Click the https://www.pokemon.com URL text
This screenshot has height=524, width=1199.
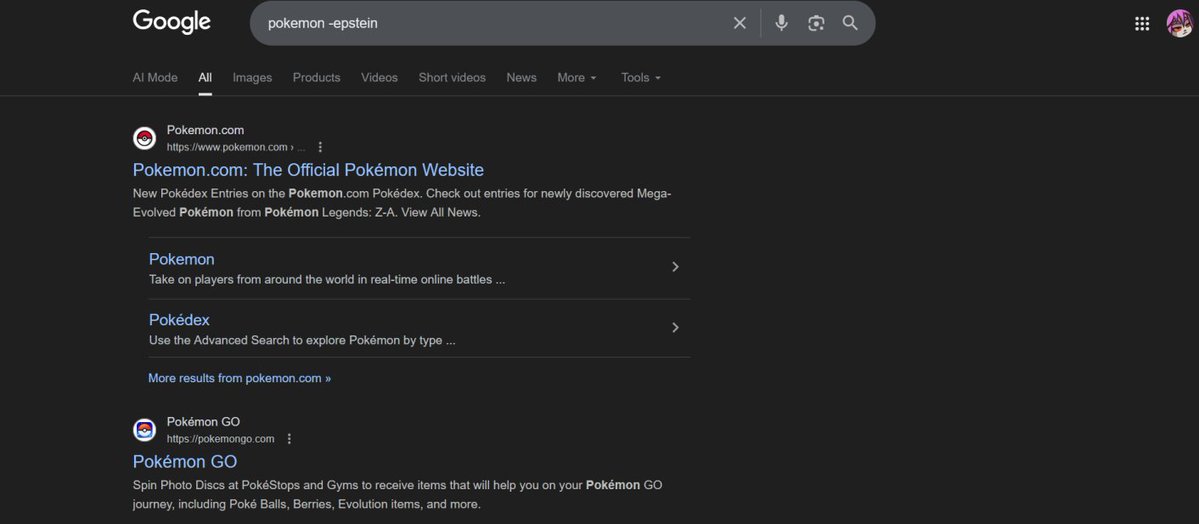tap(227, 147)
